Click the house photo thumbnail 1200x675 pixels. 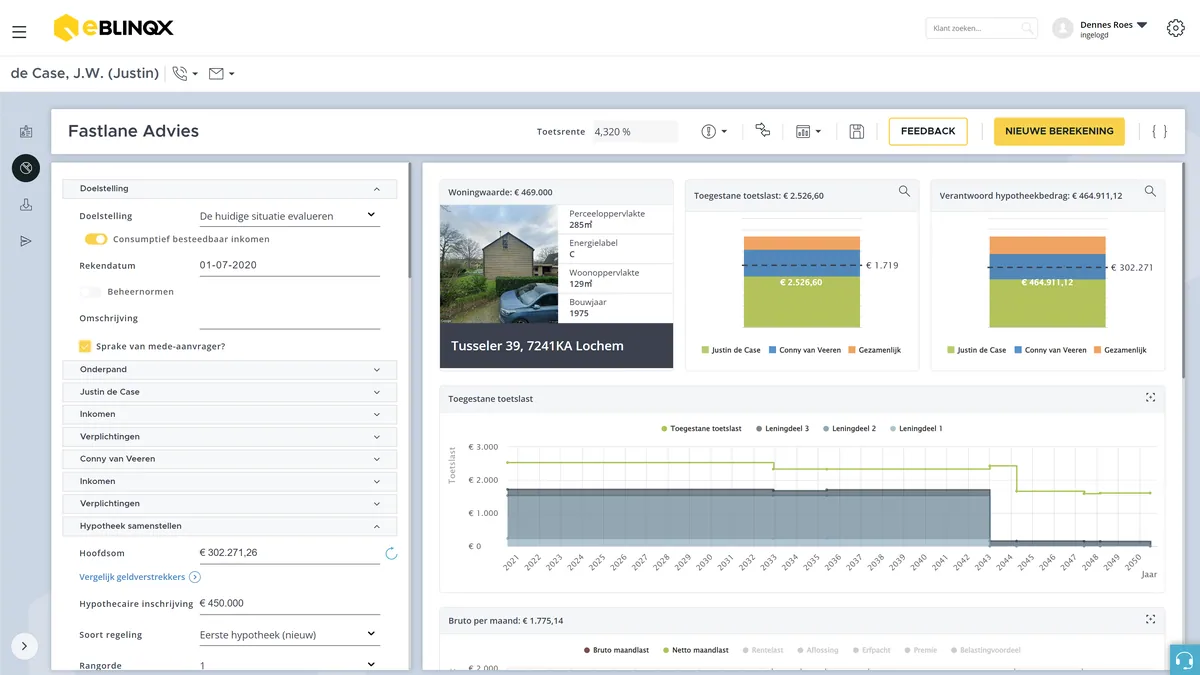(x=499, y=264)
